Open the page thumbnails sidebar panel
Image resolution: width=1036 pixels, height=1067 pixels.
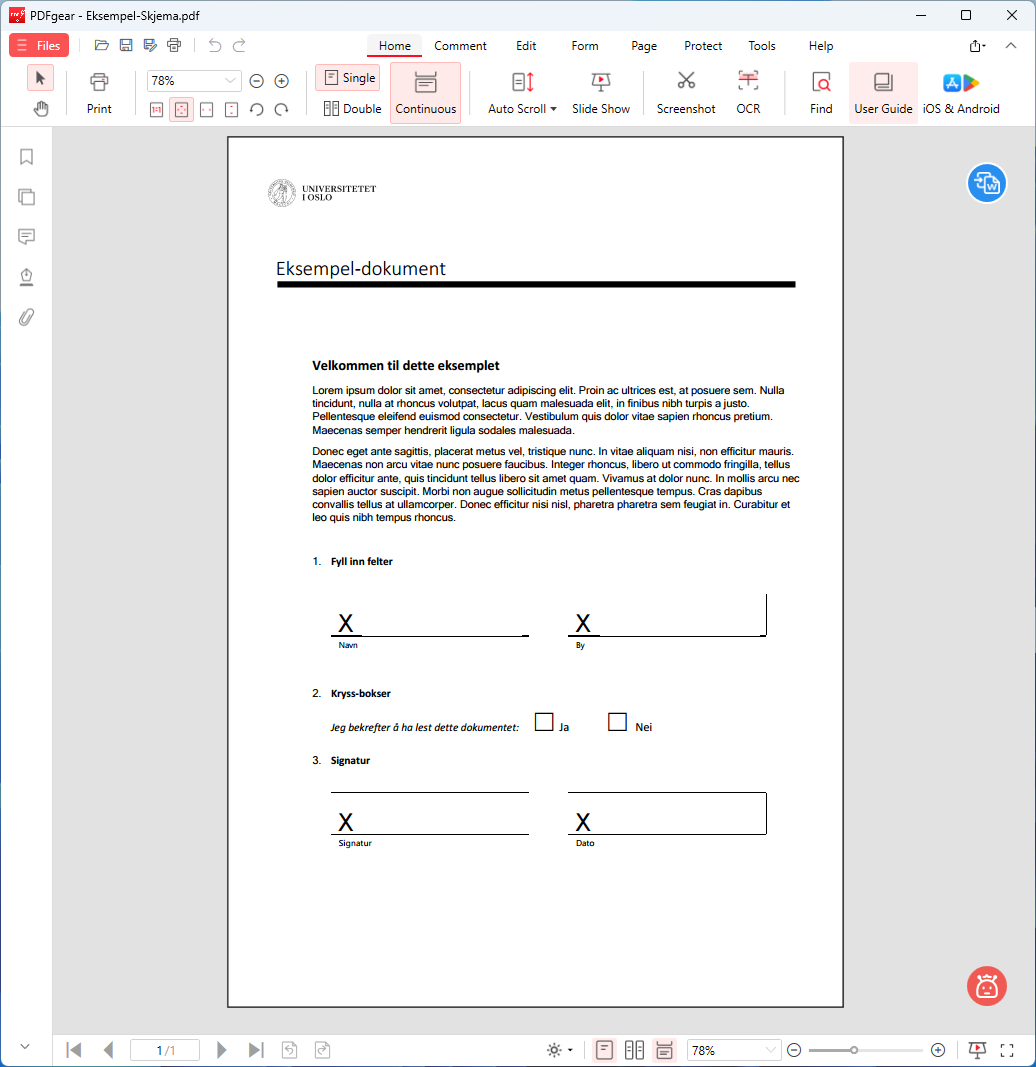point(27,197)
